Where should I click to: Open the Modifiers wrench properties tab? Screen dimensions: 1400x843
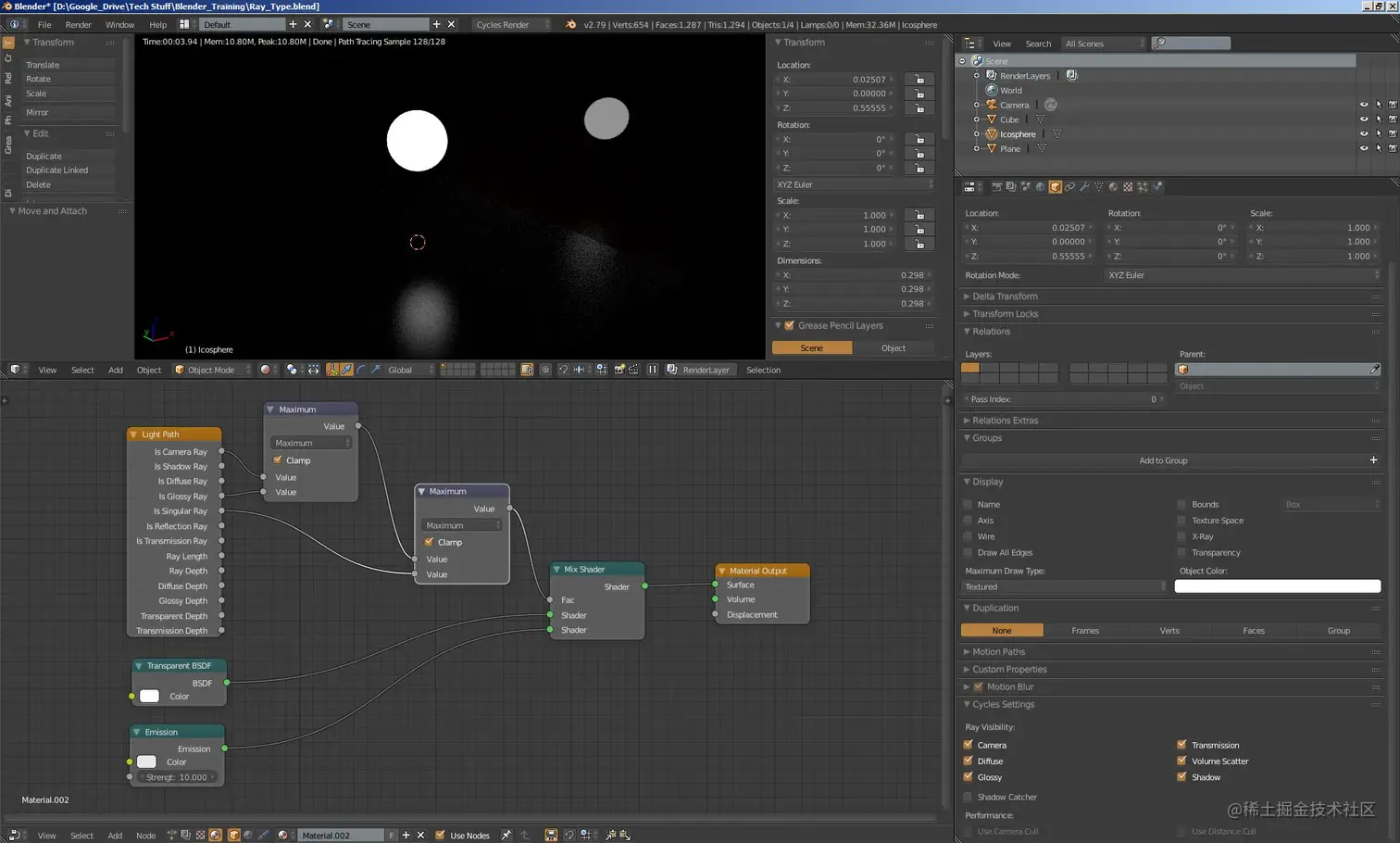(1084, 187)
